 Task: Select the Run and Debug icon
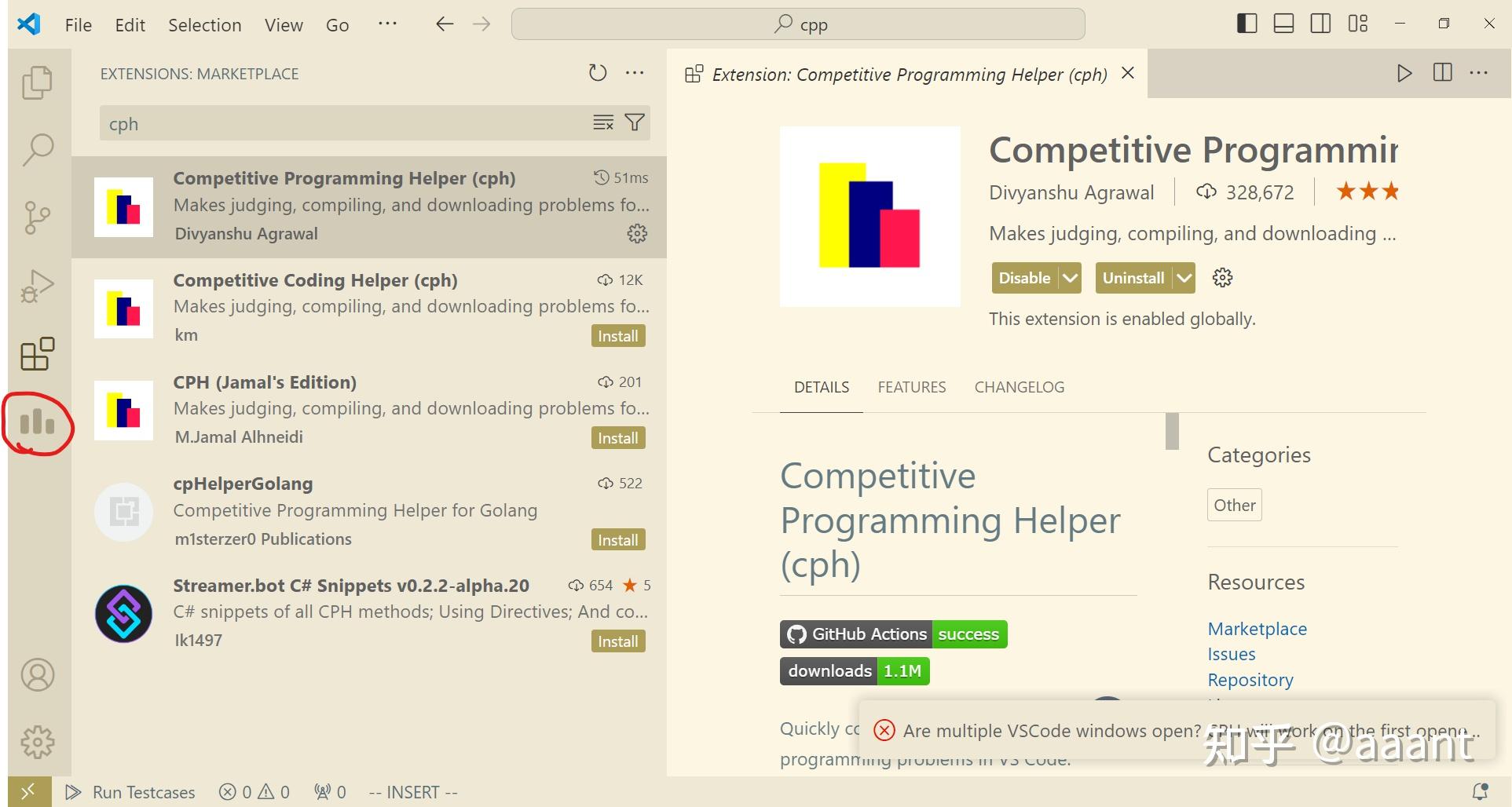(37, 286)
